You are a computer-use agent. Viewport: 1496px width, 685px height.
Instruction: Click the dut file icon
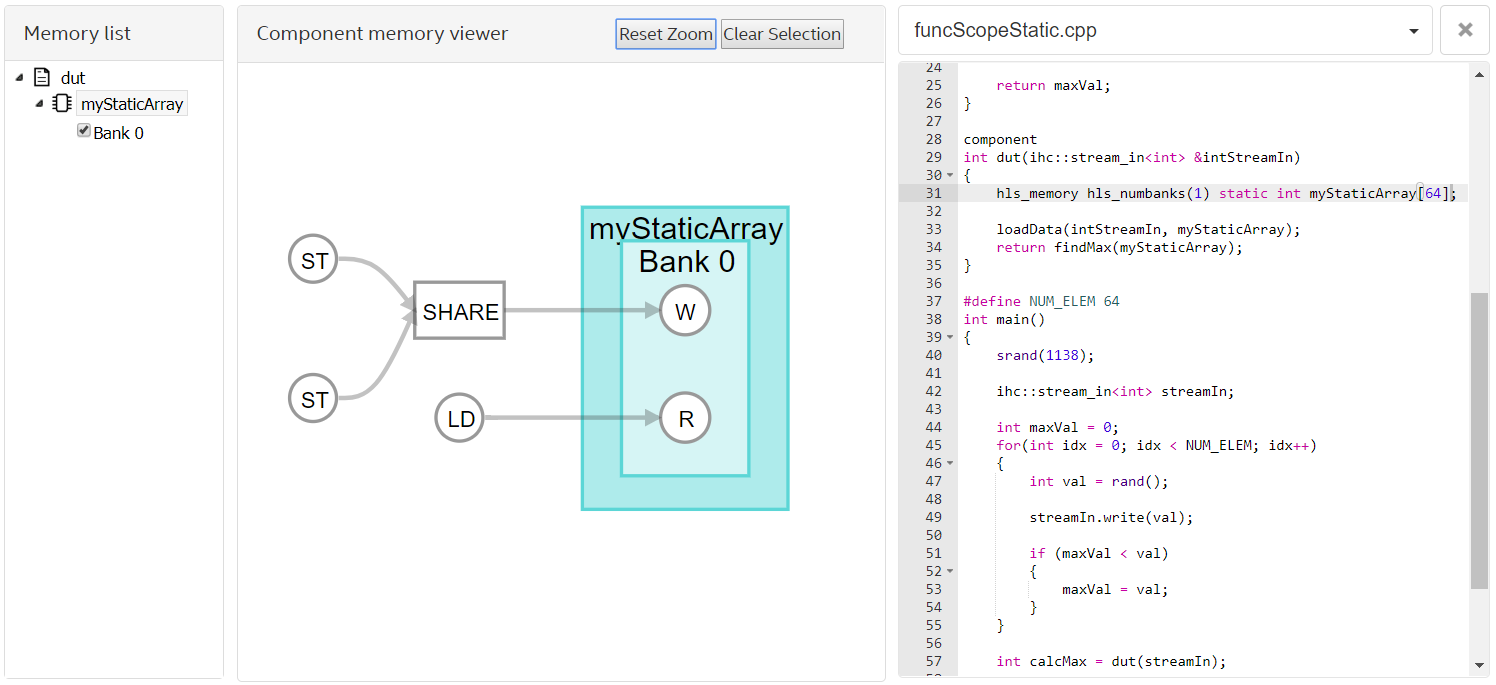[42, 77]
